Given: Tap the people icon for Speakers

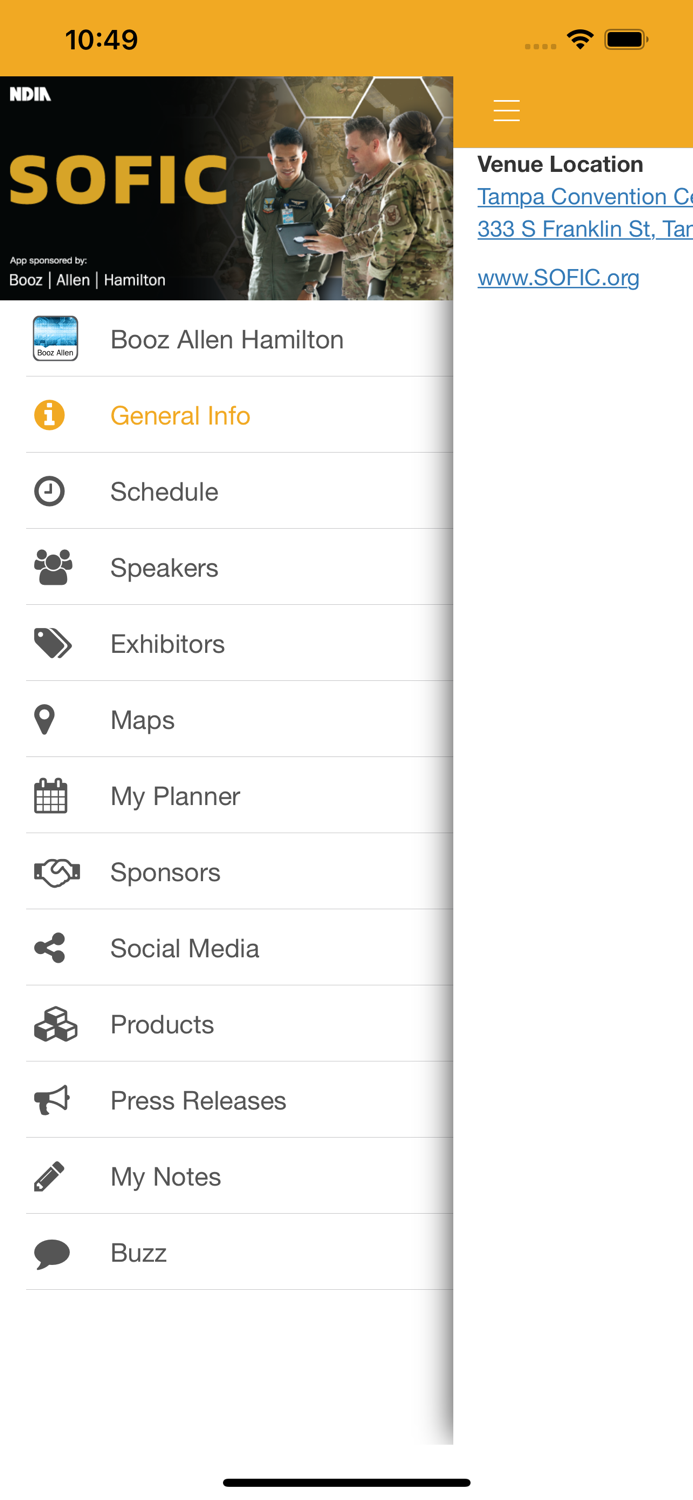Looking at the screenshot, I should (x=53, y=568).
